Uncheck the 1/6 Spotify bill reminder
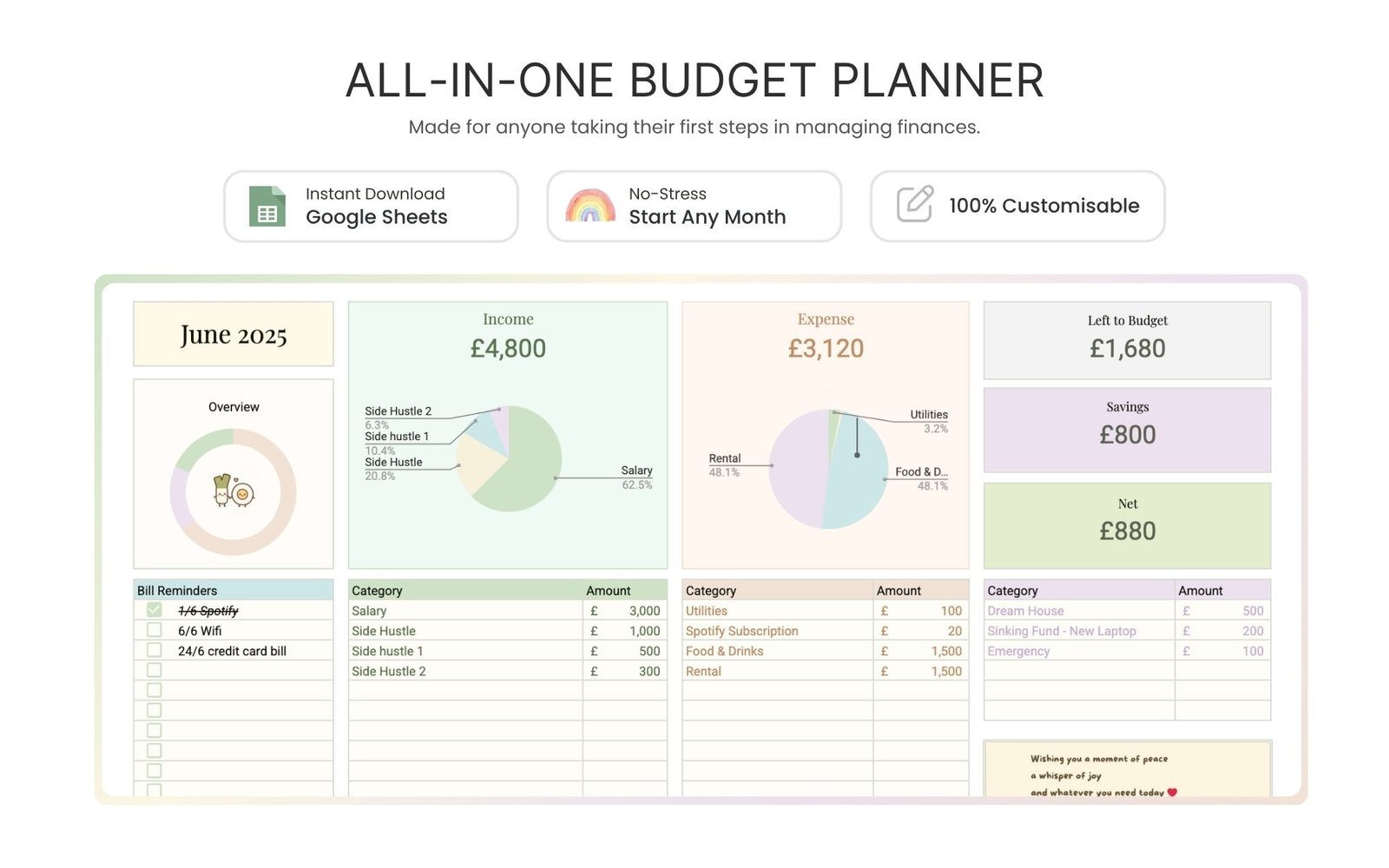 155,610
